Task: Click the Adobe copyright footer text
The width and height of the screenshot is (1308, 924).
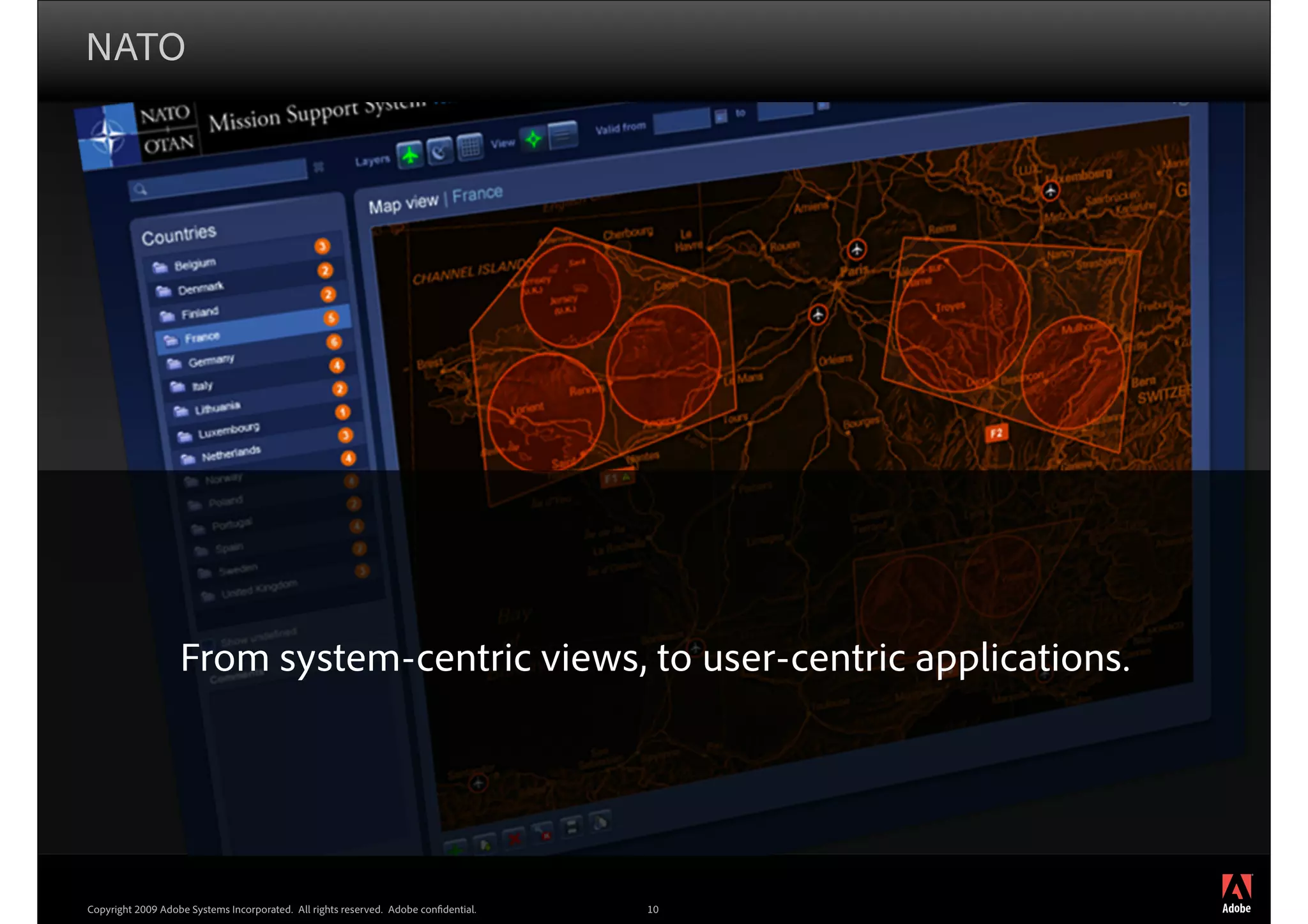Action: (282, 909)
